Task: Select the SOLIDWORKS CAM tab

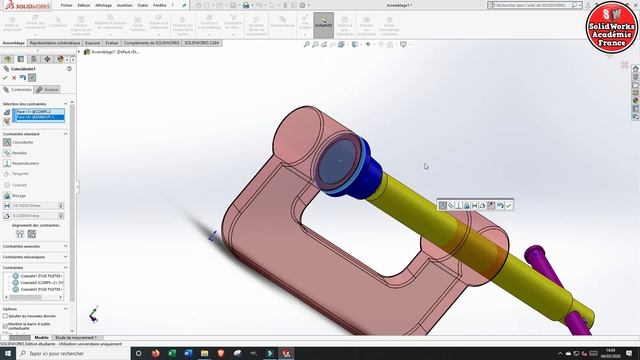Action: 202,43
